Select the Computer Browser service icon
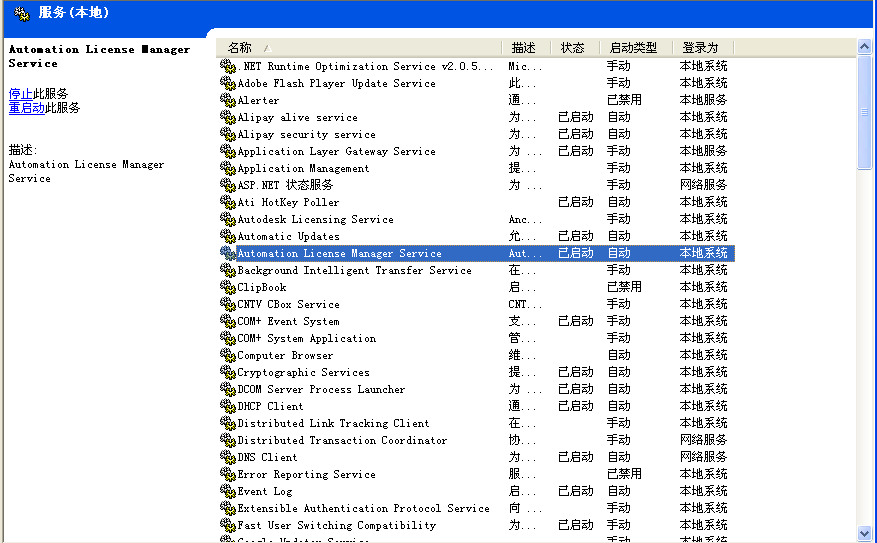Screen dimensions: 877x543 pos(227,355)
